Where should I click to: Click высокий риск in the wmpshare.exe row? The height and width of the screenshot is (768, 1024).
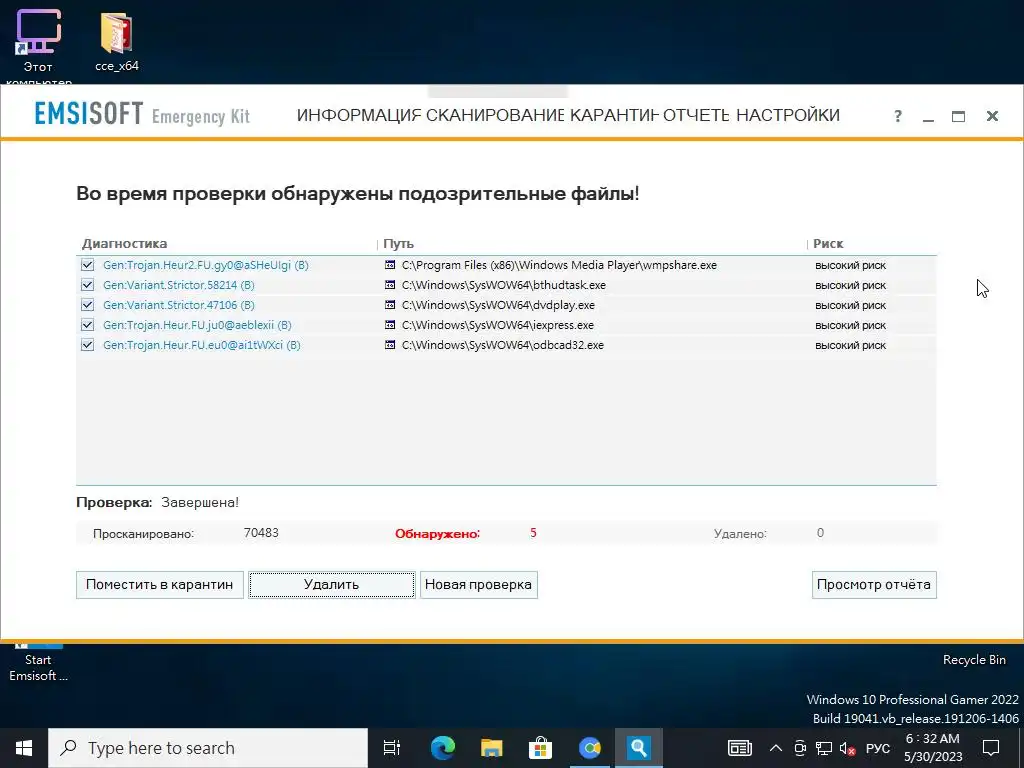[850, 265]
